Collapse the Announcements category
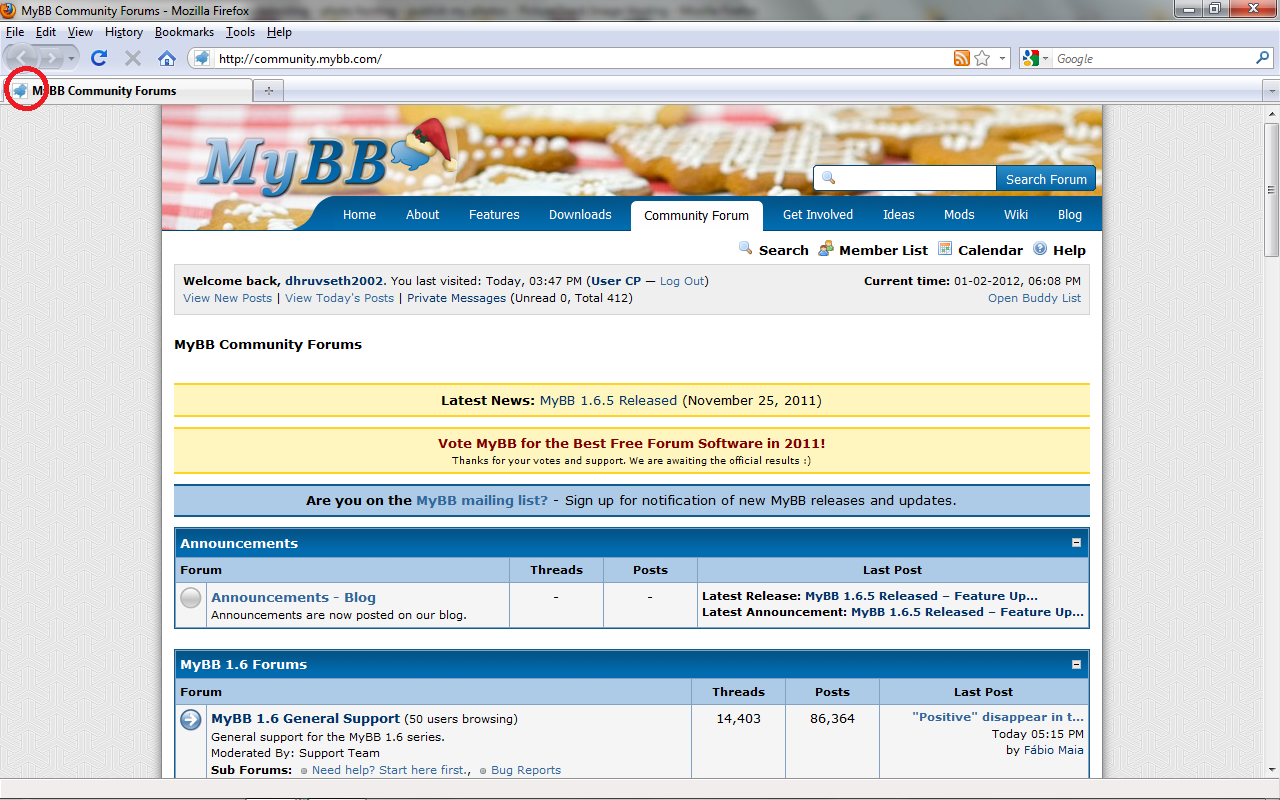 (1077, 543)
